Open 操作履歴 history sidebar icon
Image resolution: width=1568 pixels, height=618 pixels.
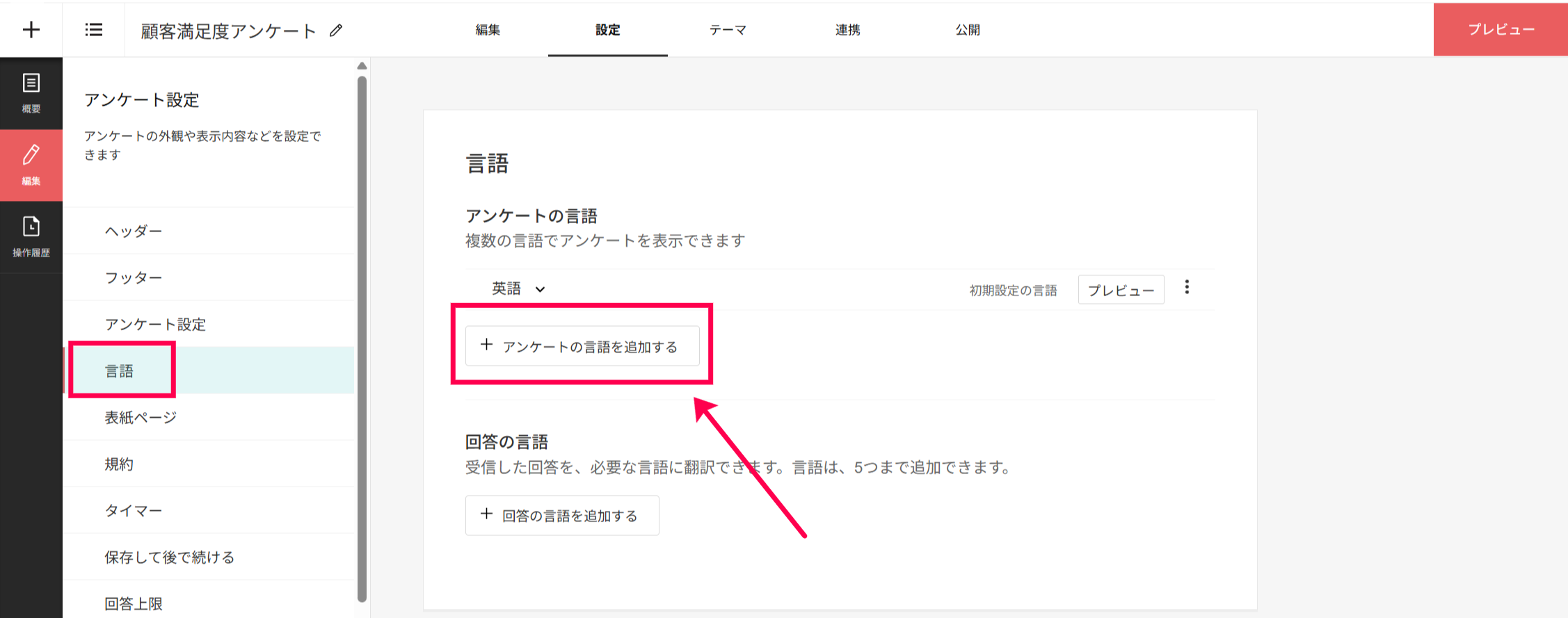pos(31,237)
